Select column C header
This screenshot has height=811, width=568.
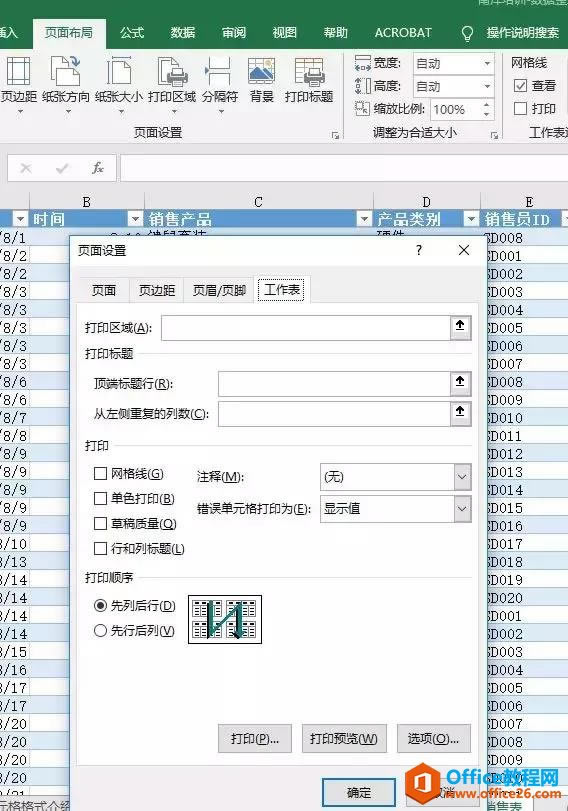tap(258, 202)
